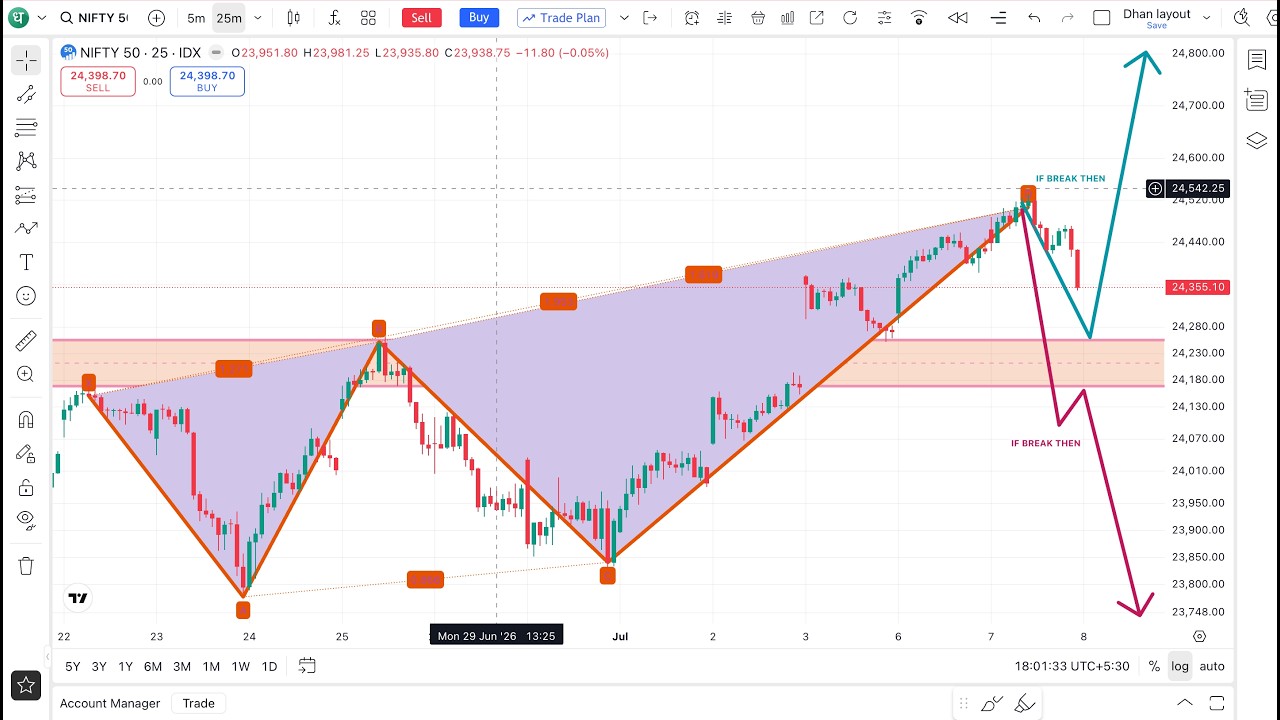The width and height of the screenshot is (1280, 720).
Task: Select the 1D date range
Action: click(x=269, y=666)
